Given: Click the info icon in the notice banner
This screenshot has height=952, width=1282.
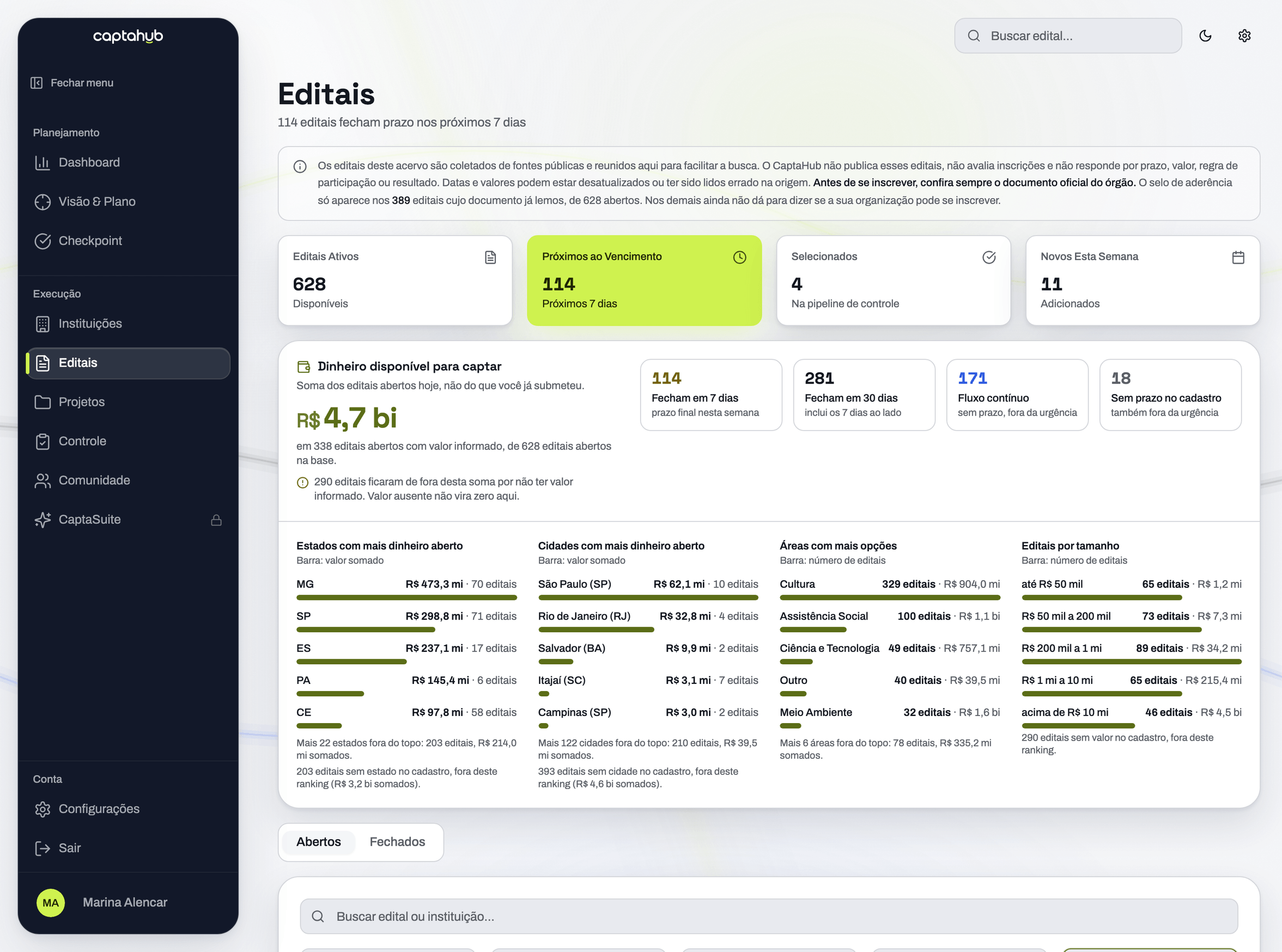Looking at the screenshot, I should pyautogui.click(x=300, y=167).
